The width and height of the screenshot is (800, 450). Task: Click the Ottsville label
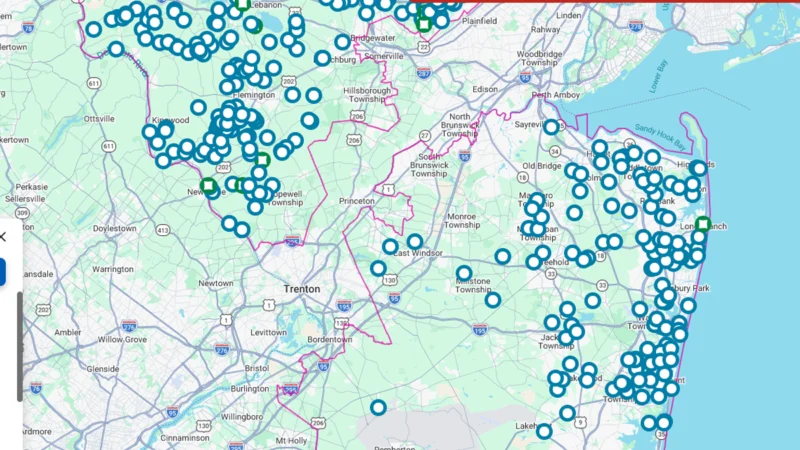point(99,118)
